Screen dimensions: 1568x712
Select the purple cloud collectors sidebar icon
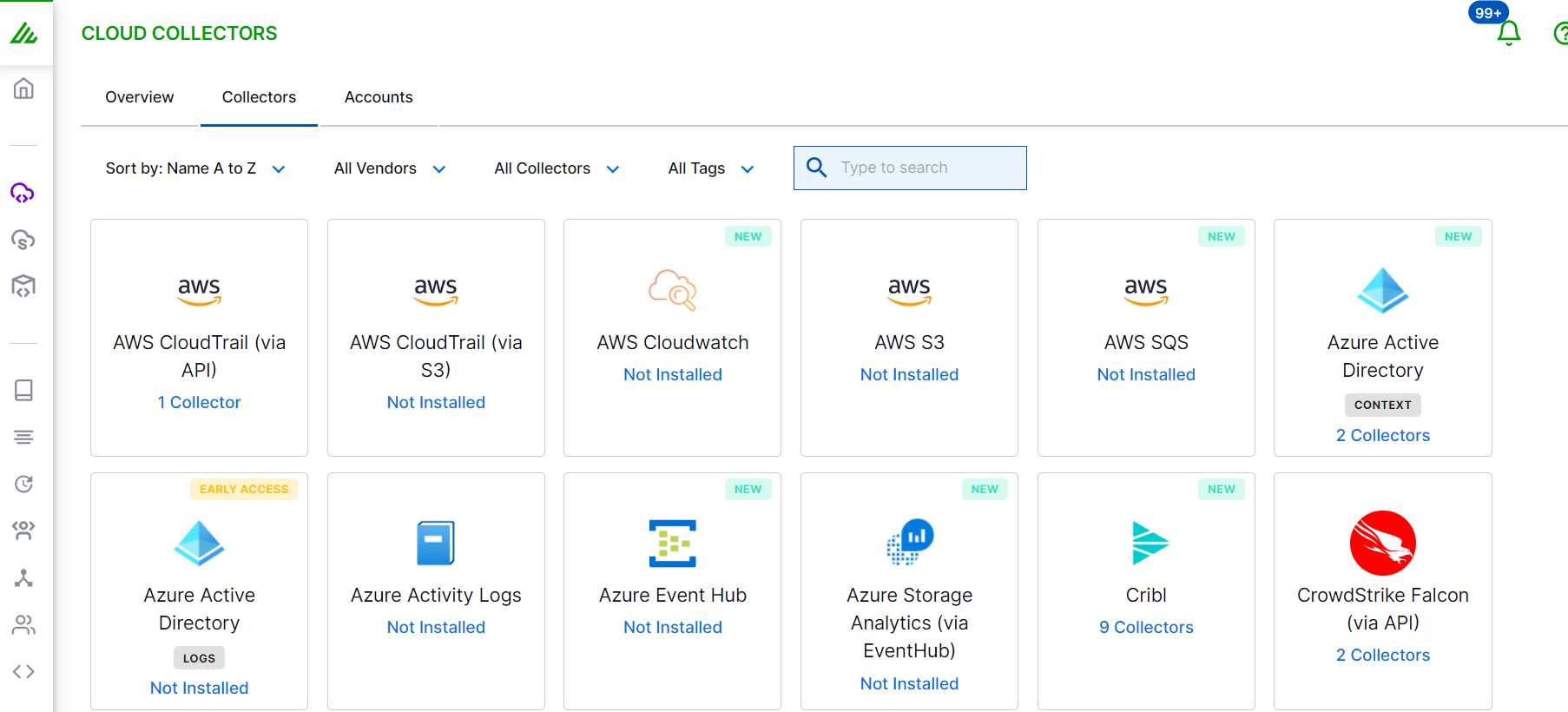pos(23,193)
